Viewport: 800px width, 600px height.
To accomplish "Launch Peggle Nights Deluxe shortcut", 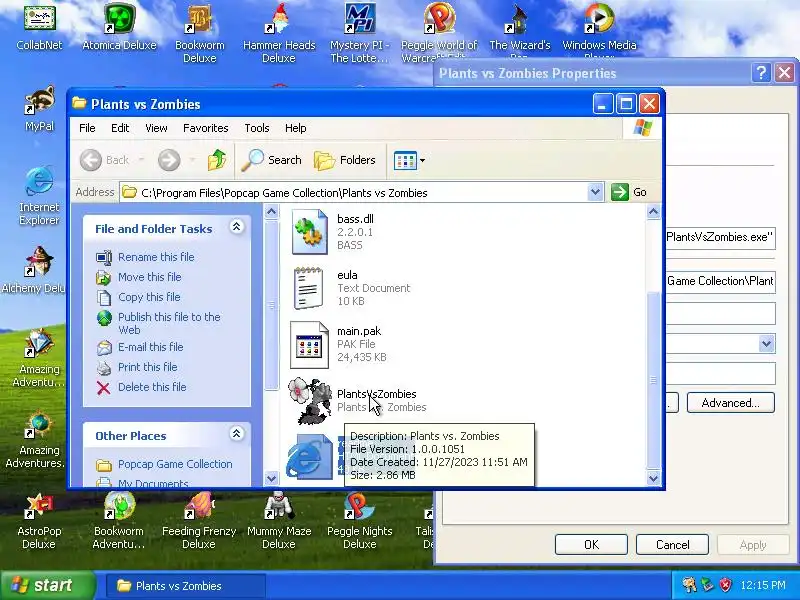I will (x=359, y=520).
